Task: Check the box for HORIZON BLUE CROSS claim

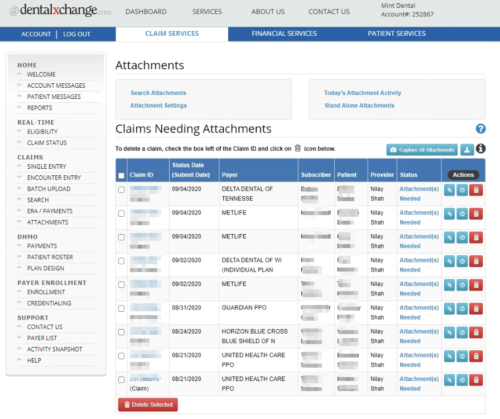Action: pos(121,332)
